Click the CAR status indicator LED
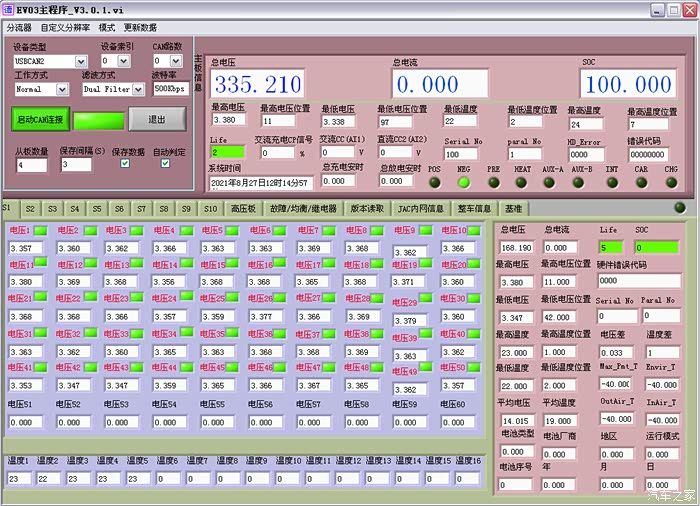The width and height of the screenshot is (700, 506). coord(641,182)
